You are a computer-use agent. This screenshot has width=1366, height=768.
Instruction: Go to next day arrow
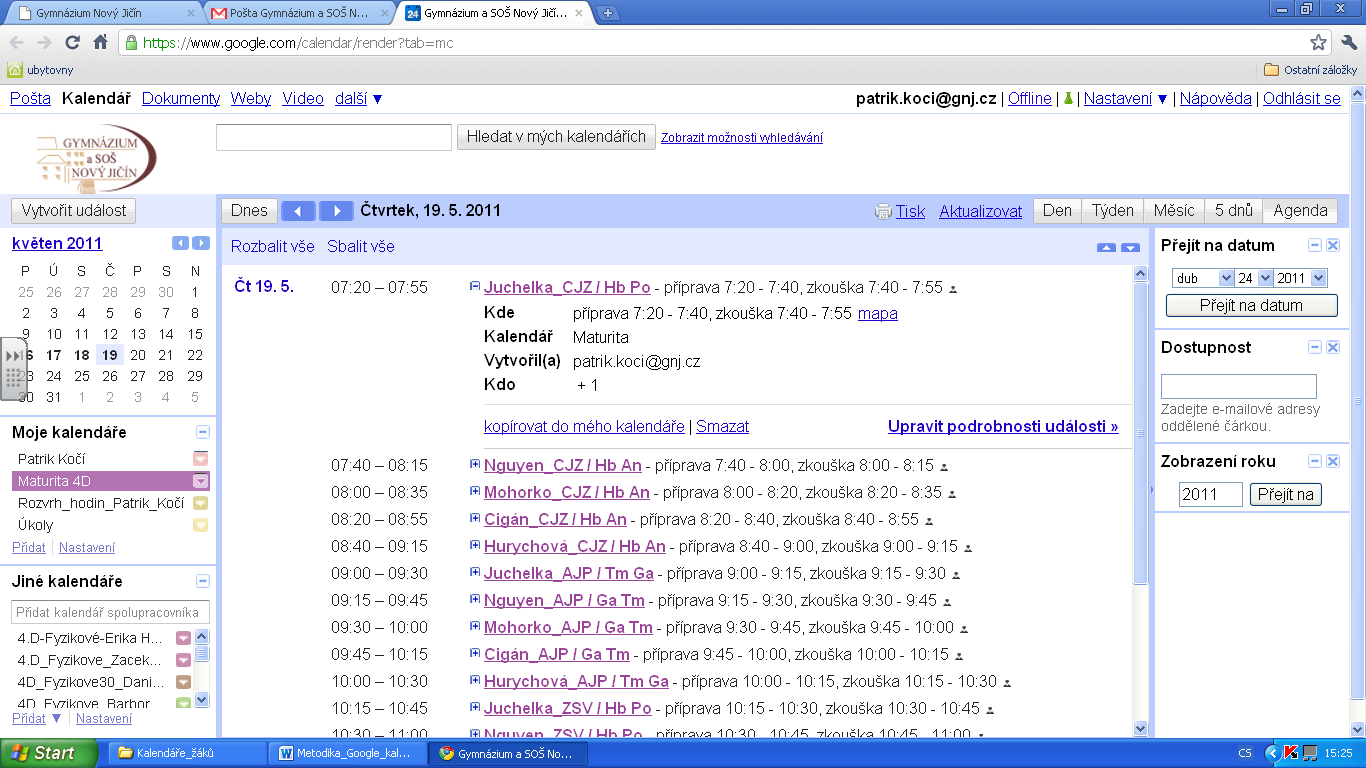[x=336, y=211]
